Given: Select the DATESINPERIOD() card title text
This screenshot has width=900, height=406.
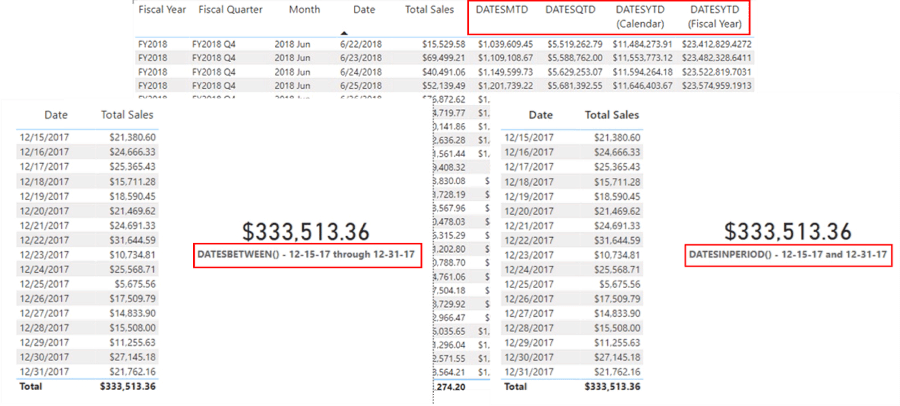Looking at the screenshot, I should click(788, 253).
